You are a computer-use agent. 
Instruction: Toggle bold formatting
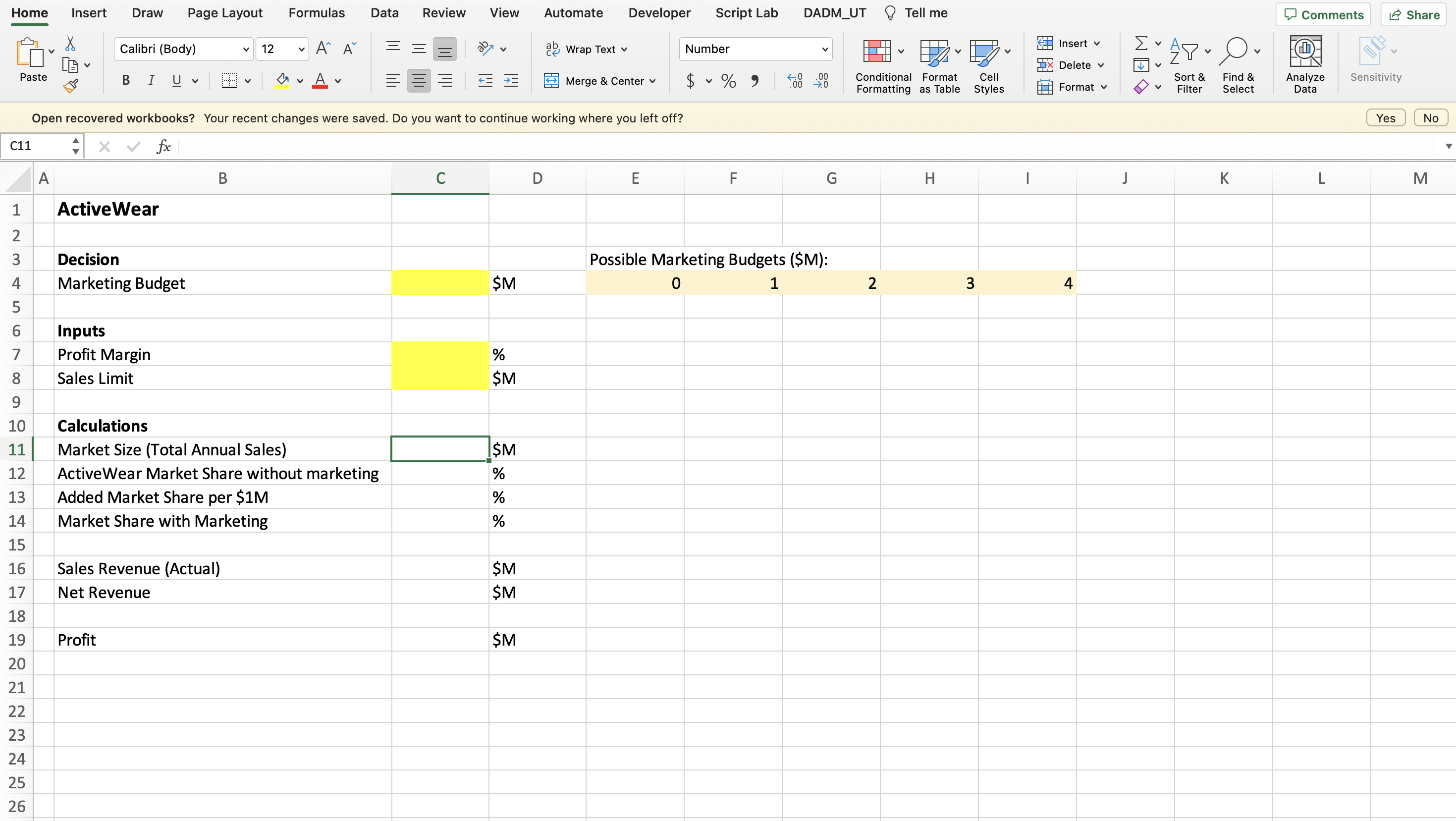[125, 80]
